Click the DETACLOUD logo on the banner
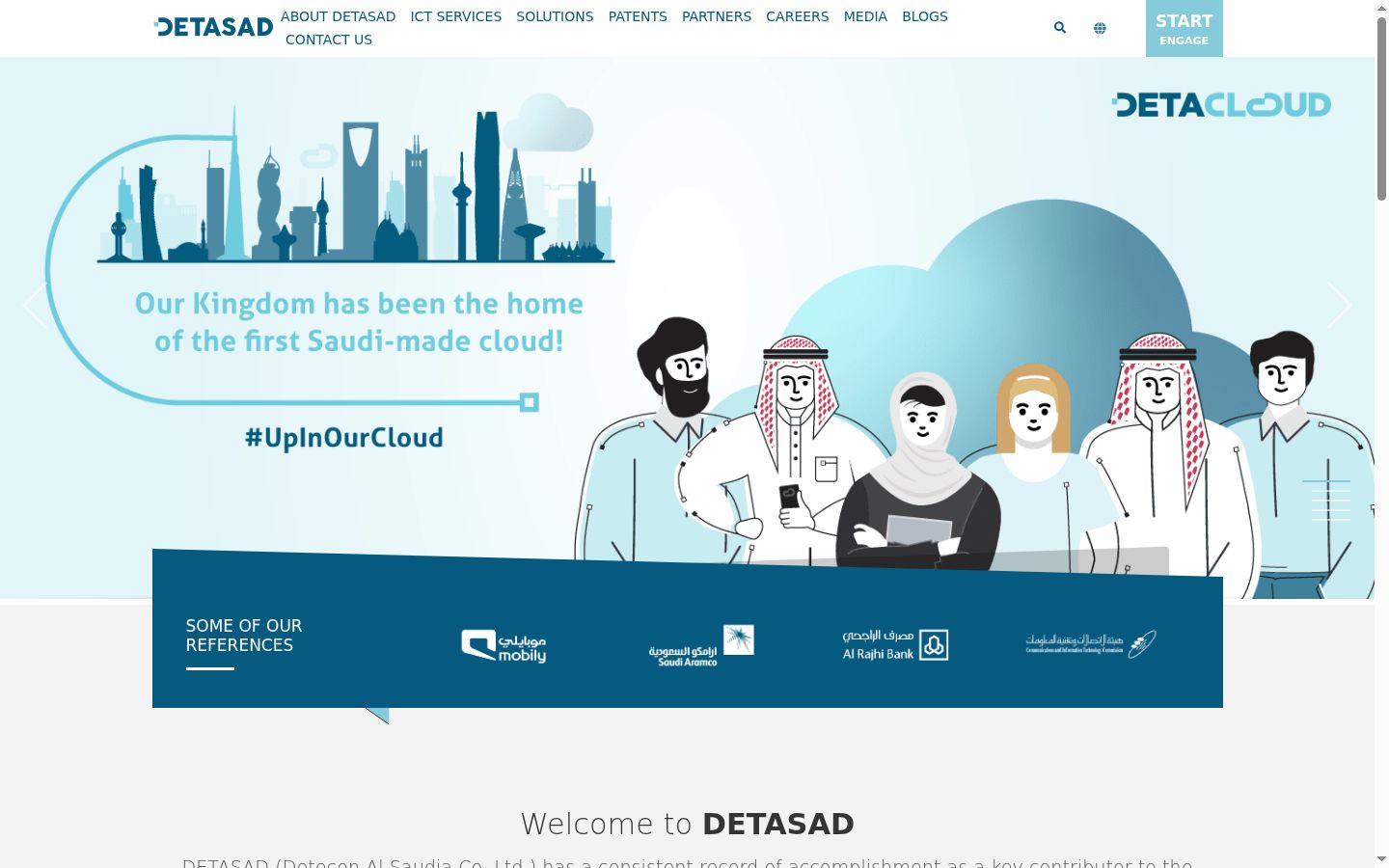The height and width of the screenshot is (868, 1389). coord(1221,104)
